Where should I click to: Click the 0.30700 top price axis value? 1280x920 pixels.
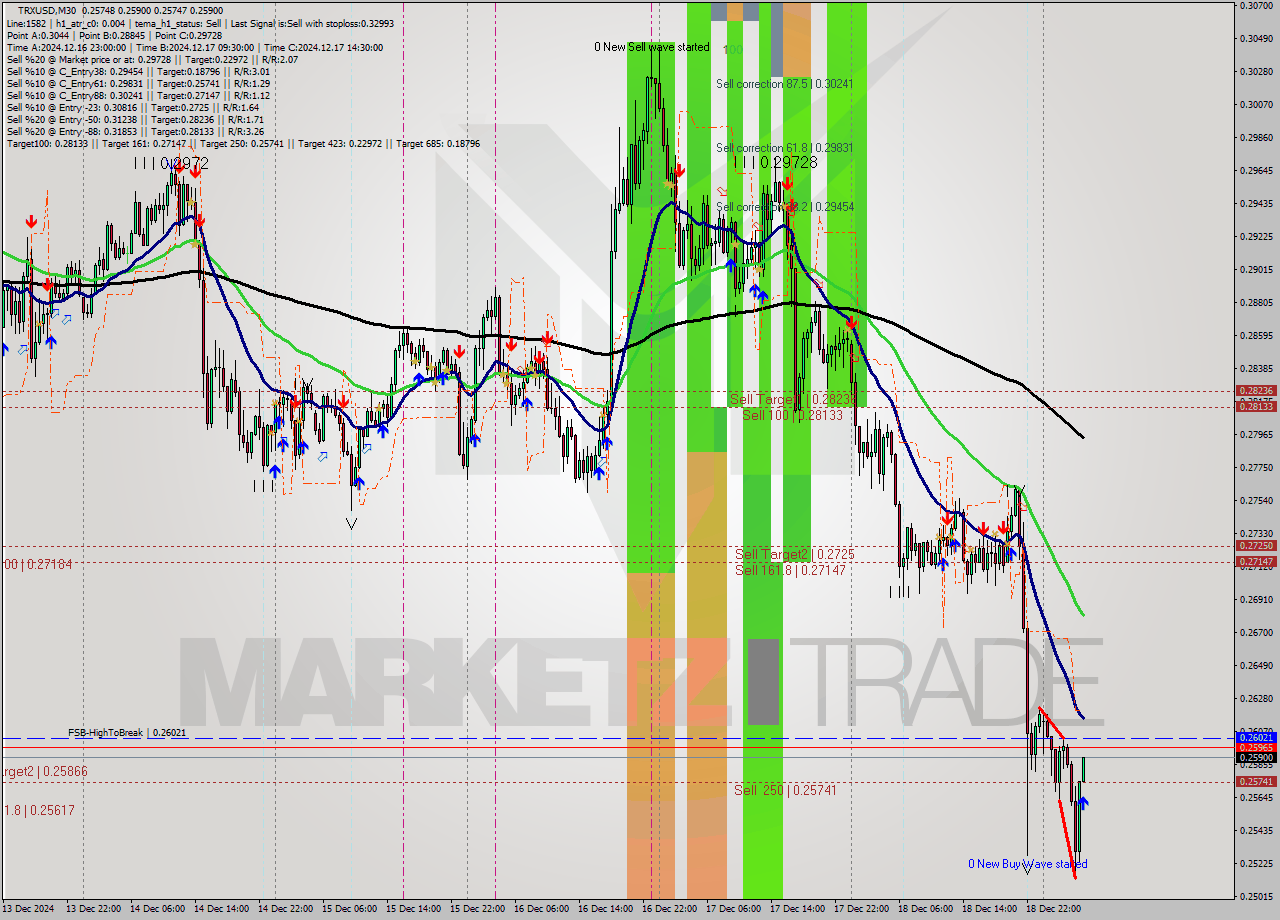coord(1256,6)
